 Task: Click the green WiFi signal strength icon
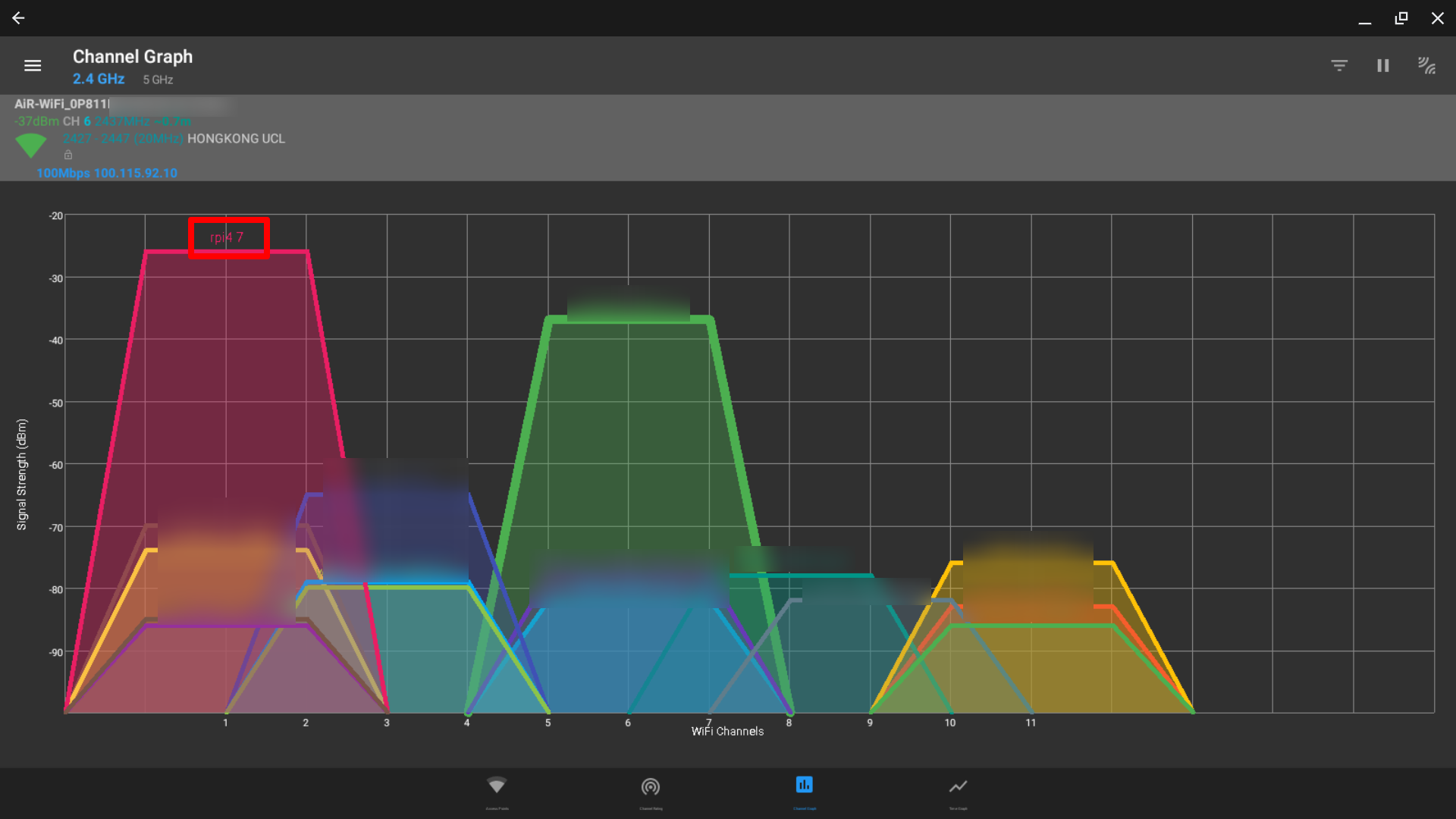tap(30, 144)
